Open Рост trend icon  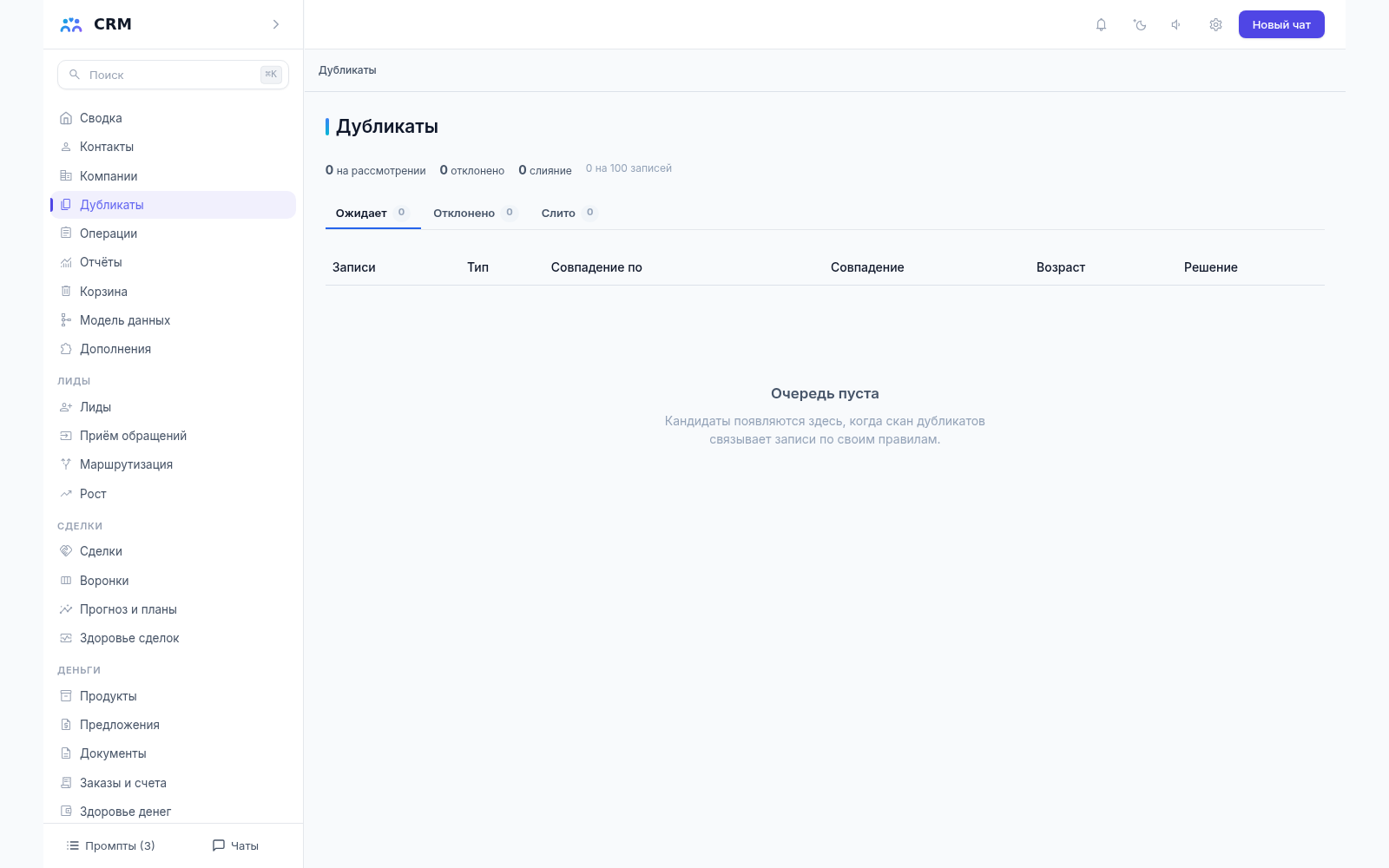tap(66, 494)
